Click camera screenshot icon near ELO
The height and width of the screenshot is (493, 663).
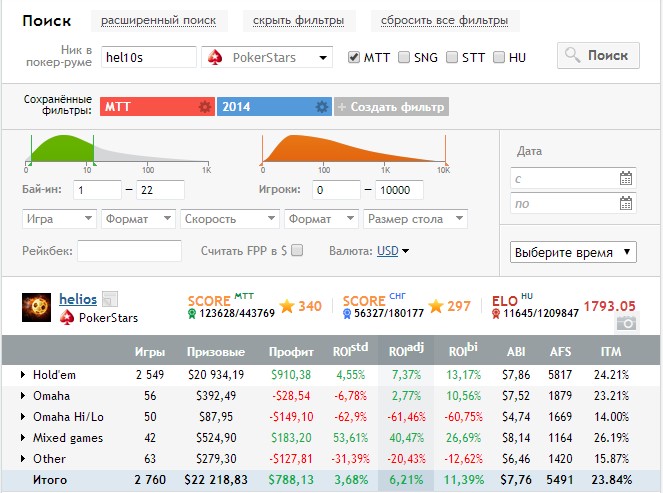(626, 323)
